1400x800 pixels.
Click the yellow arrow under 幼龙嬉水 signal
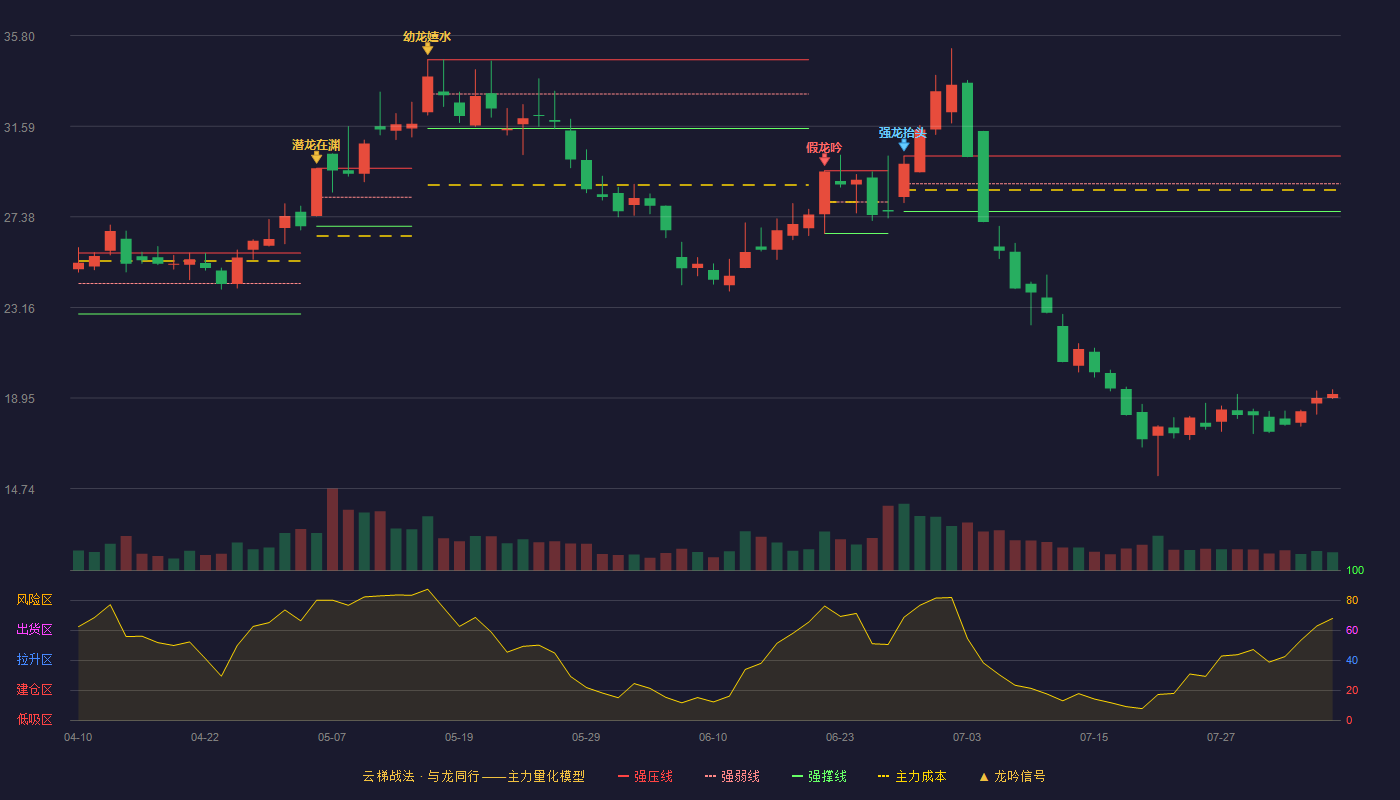[x=427, y=49]
